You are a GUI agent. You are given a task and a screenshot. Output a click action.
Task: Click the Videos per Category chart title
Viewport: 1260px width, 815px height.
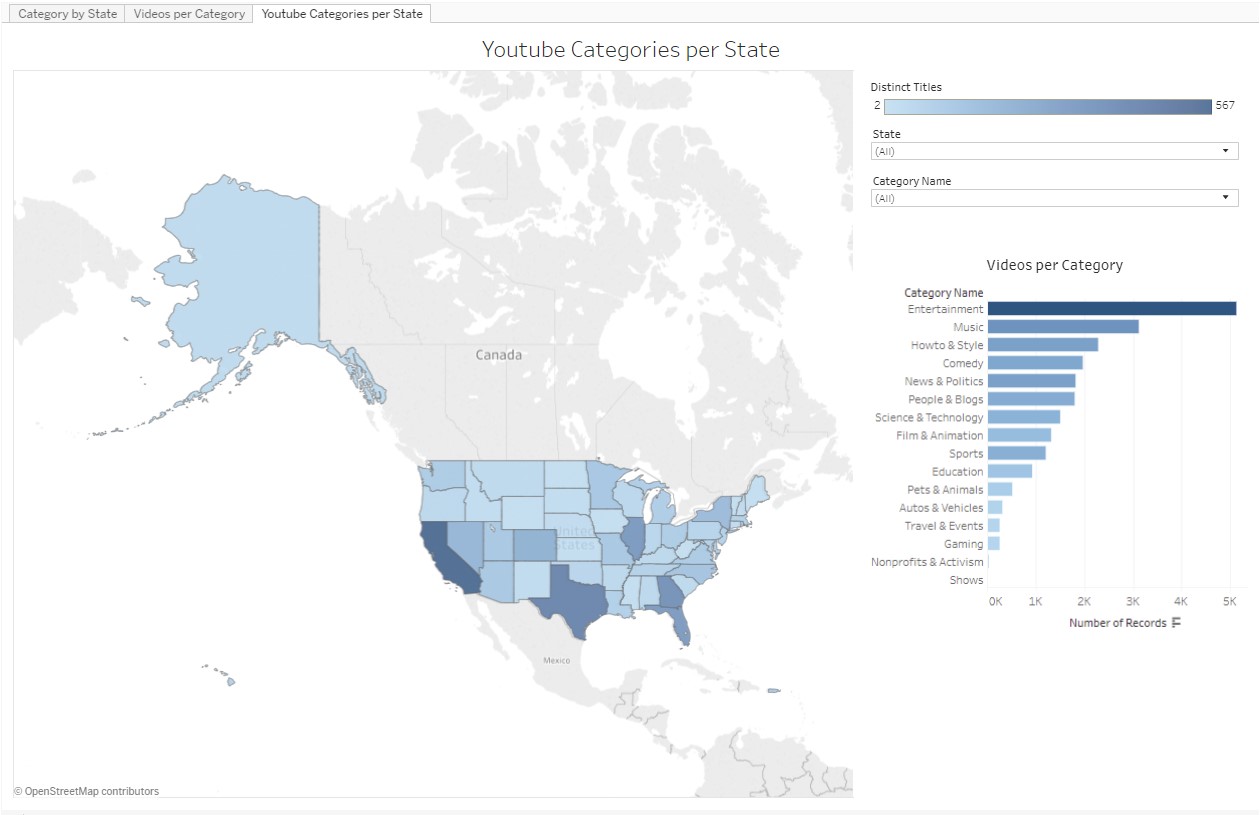(1054, 265)
